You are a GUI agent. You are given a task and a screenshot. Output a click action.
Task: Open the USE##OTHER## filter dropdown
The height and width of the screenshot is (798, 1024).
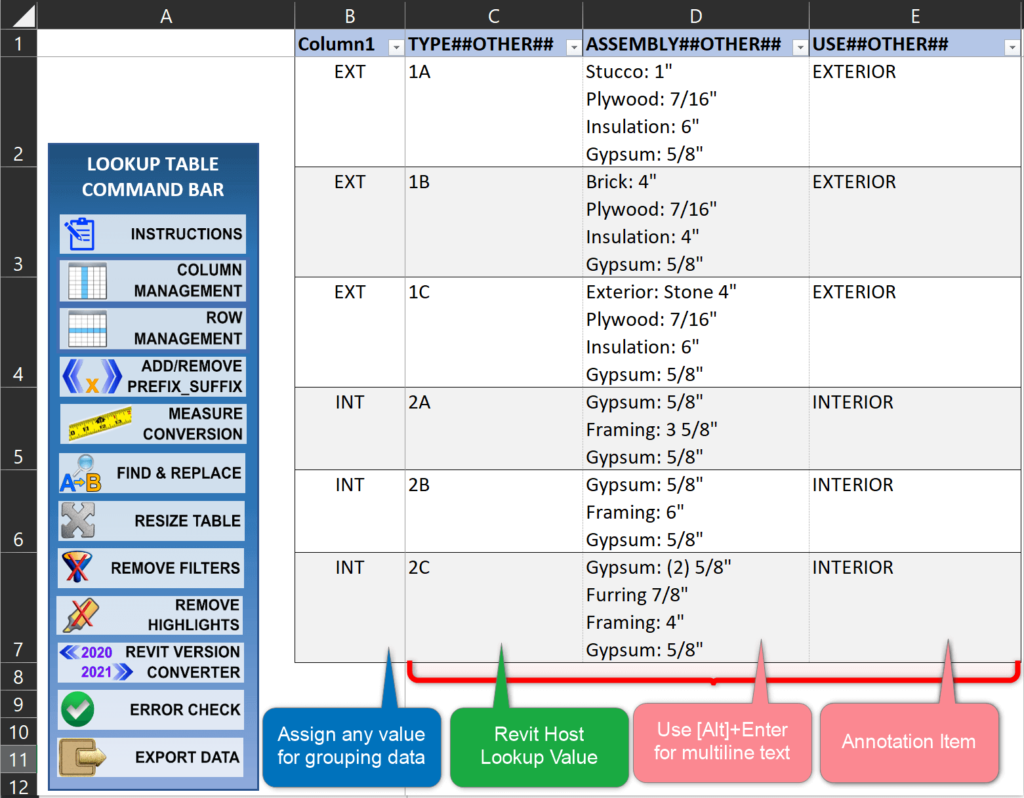tap(1013, 46)
